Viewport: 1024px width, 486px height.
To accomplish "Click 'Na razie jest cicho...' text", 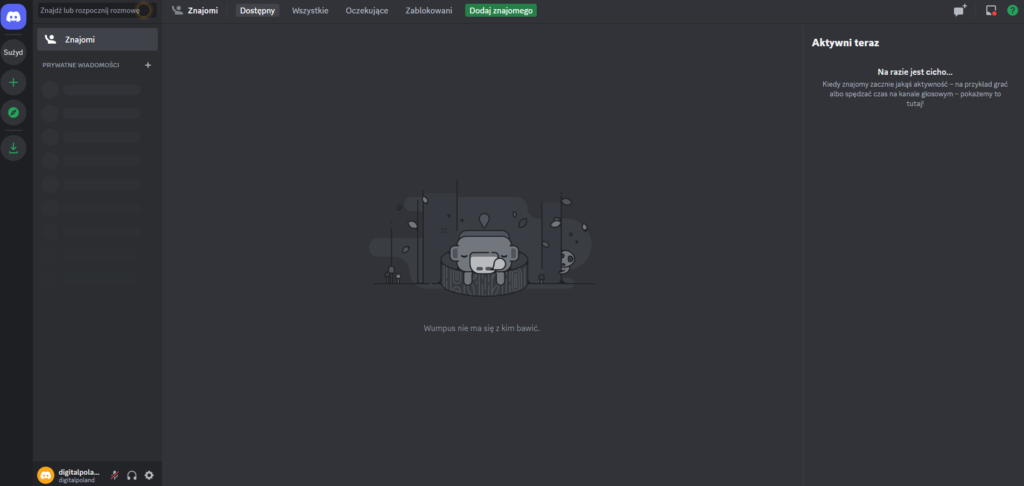I will (x=915, y=72).
